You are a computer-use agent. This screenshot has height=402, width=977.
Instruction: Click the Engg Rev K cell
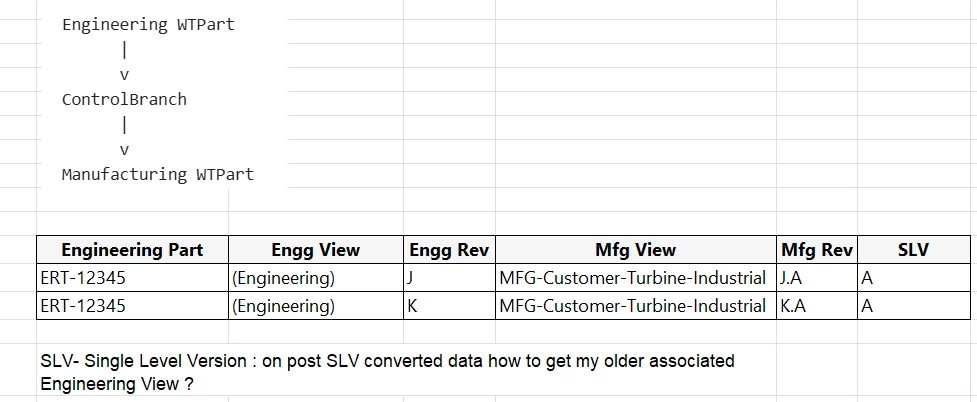point(449,305)
